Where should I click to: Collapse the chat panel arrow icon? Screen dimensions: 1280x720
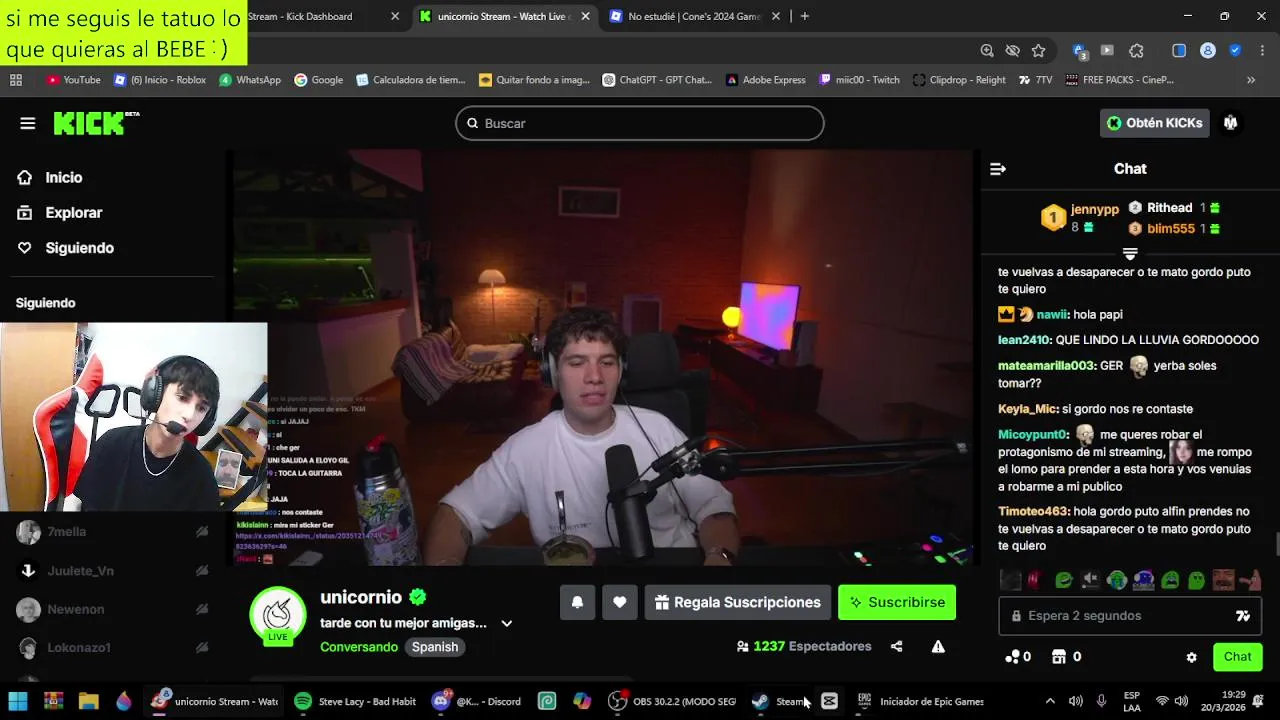pyautogui.click(x=997, y=169)
